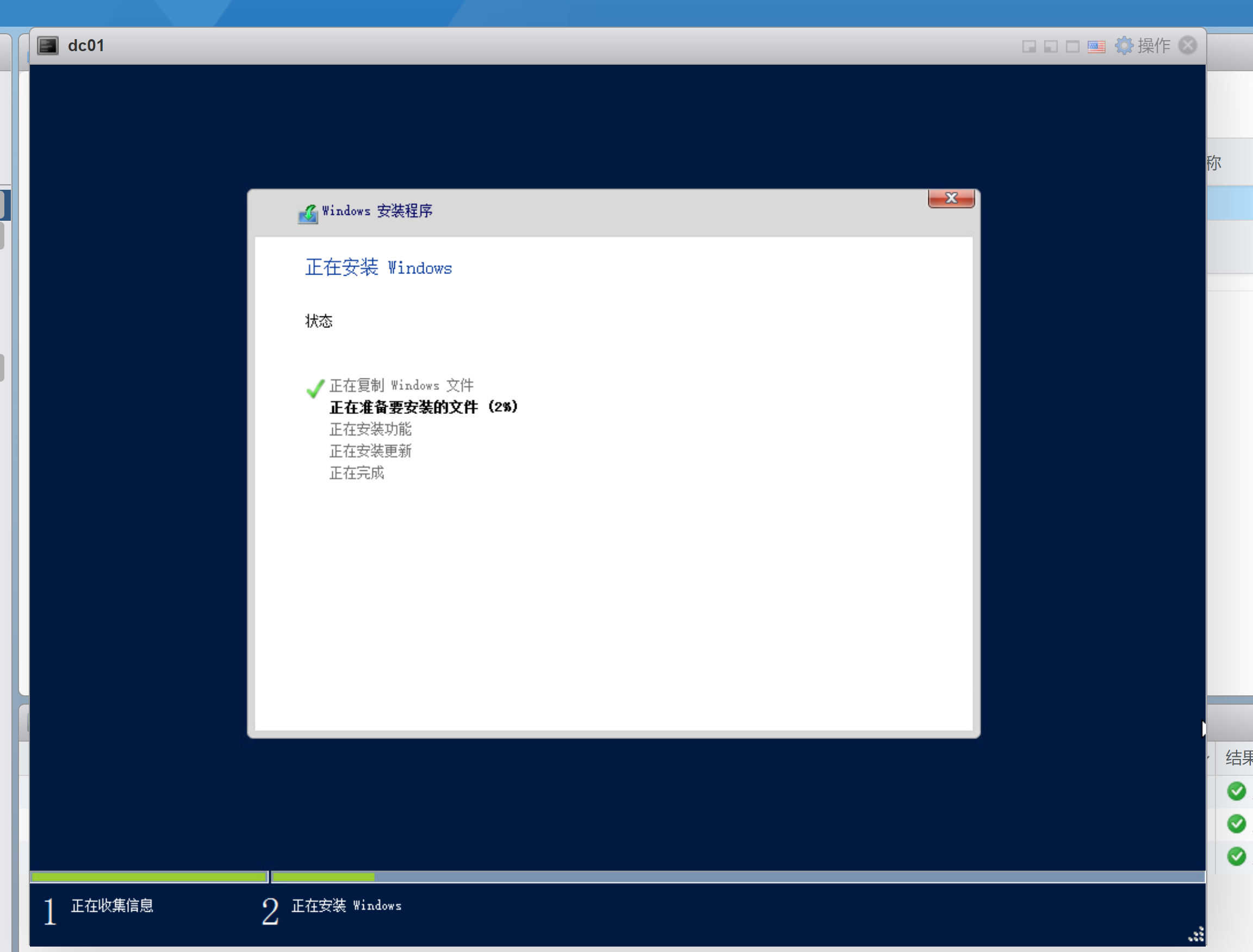Screen dimensions: 1253x952
Task: Click the completed first progress bar segment
Action: (x=148, y=876)
